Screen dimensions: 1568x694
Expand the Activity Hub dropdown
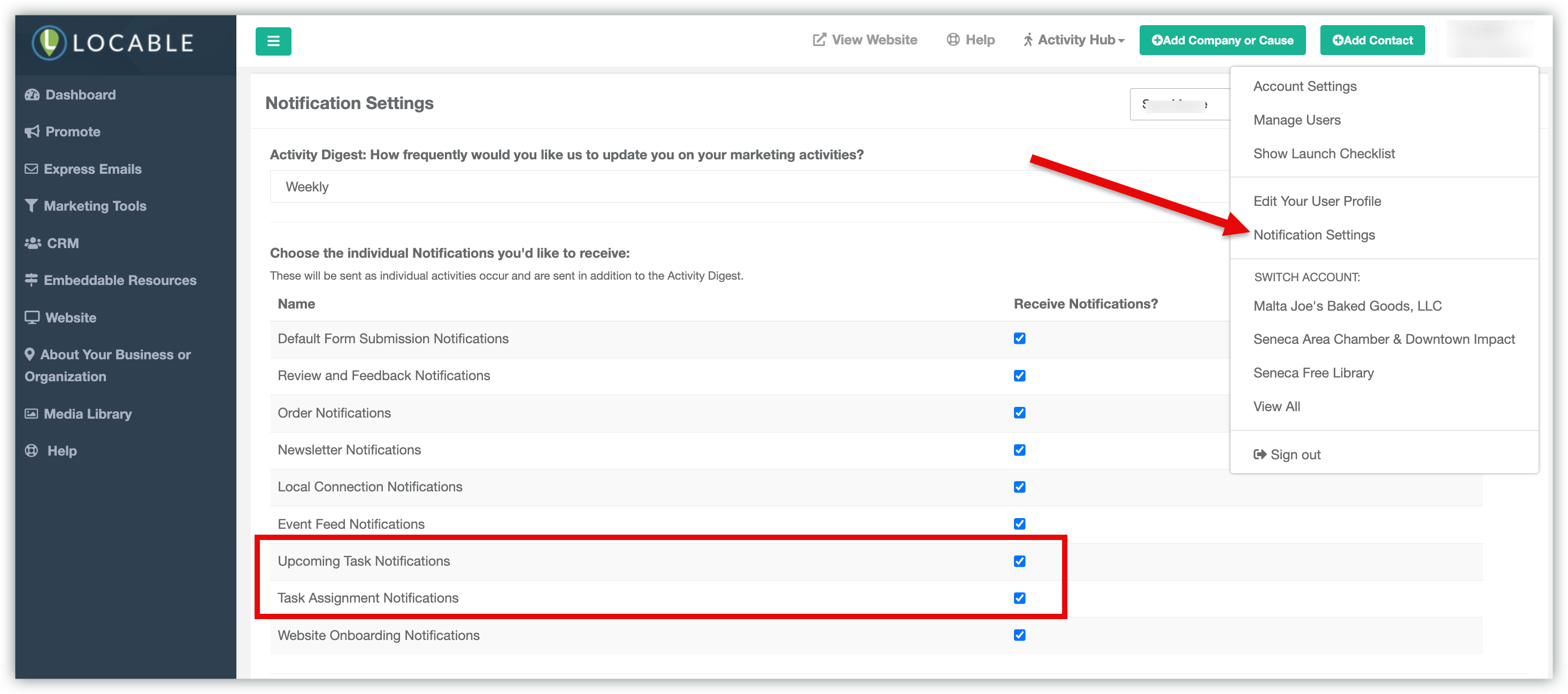tap(1075, 40)
